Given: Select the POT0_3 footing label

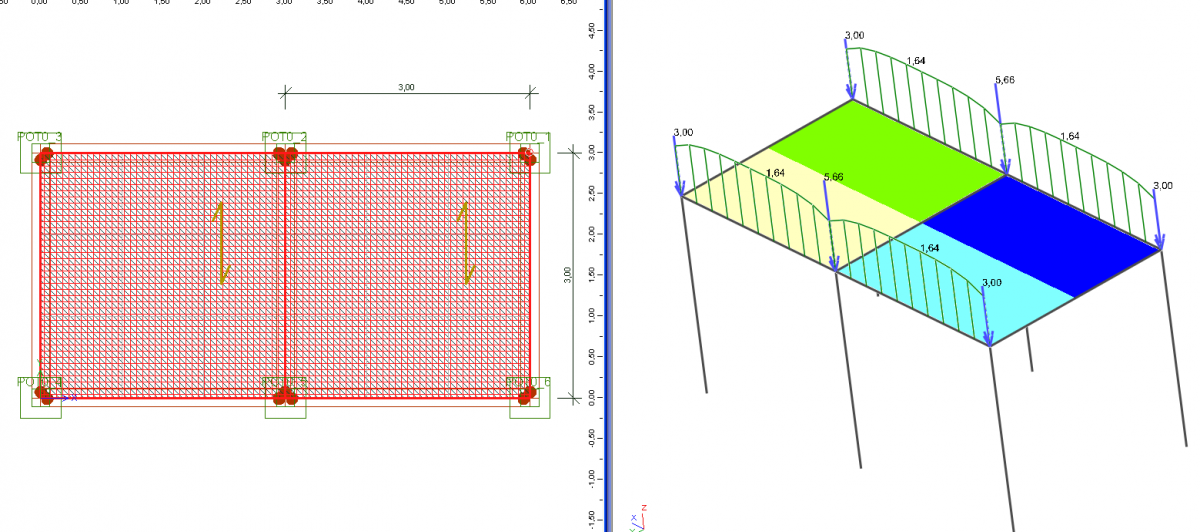Looking at the screenshot, I should (40, 137).
